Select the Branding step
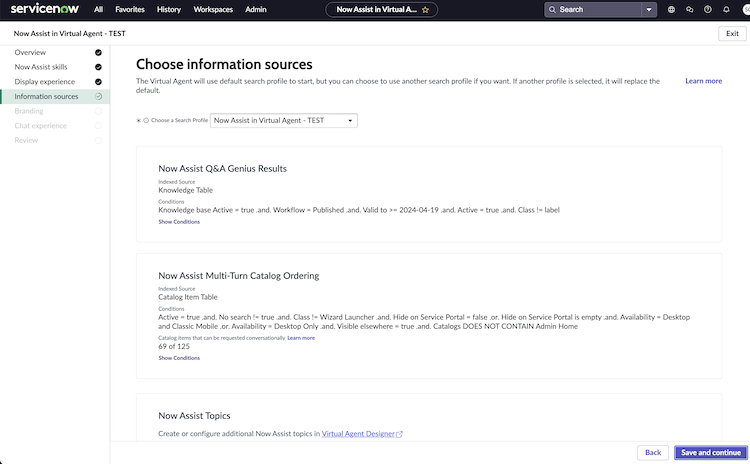This screenshot has width=750, height=464. pyautogui.click(x=29, y=111)
